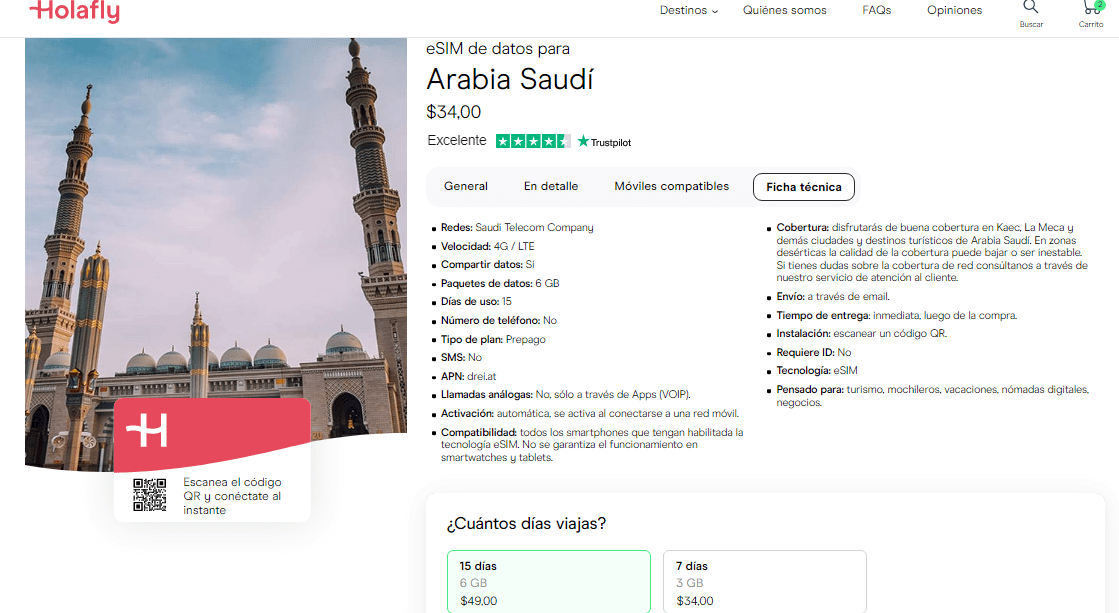Viewport: 1119px width, 613px height.
Task: Select the Ficha técnica tab
Action: [804, 186]
